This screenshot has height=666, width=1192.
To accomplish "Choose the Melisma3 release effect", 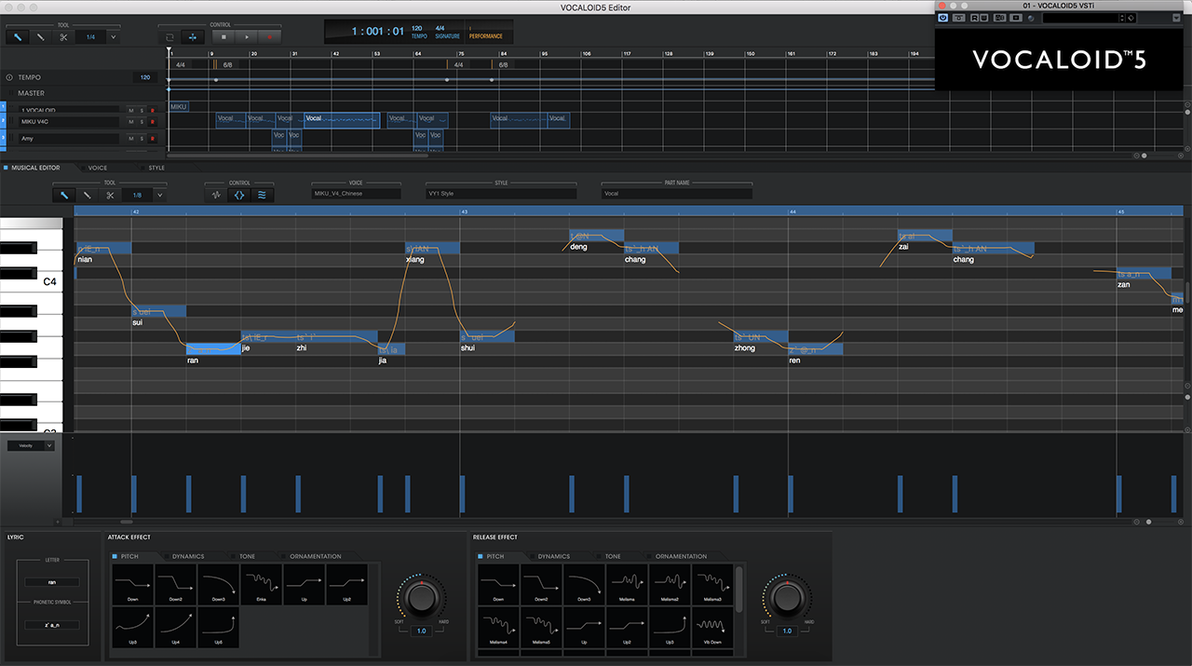I will [712, 585].
